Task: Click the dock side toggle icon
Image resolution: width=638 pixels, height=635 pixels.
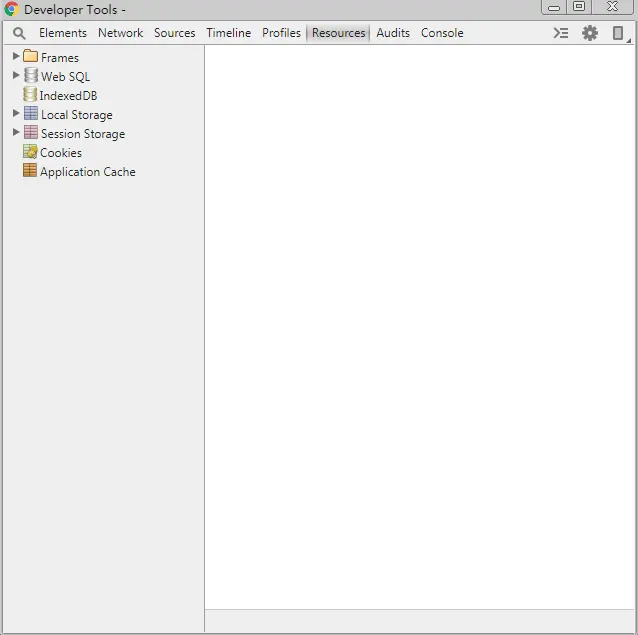Action: (x=618, y=33)
